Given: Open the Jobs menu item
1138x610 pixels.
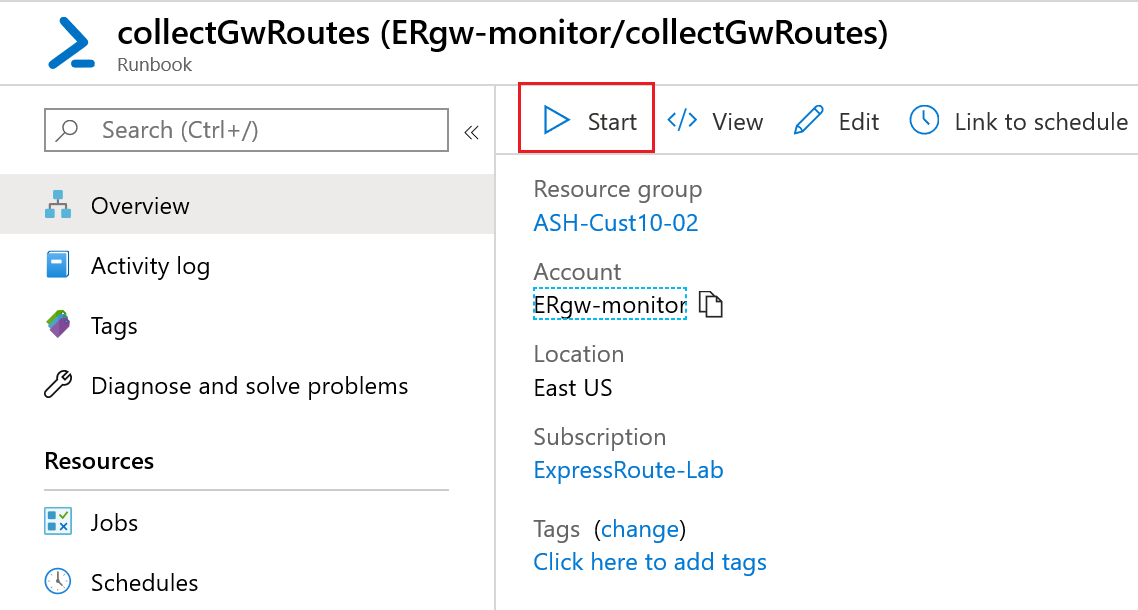Looking at the screenshot, I should pos(114,523).
